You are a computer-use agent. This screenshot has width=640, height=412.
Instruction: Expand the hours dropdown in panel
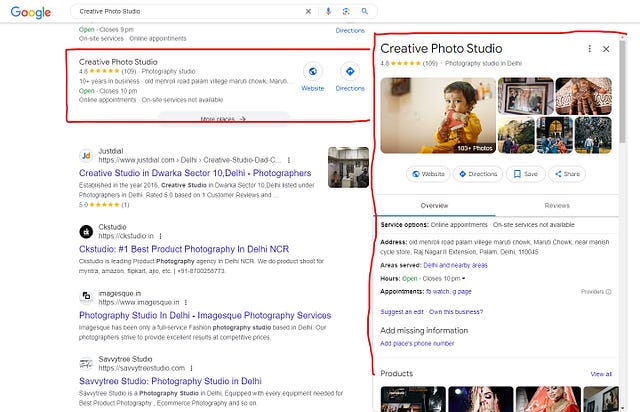[463, 278]
